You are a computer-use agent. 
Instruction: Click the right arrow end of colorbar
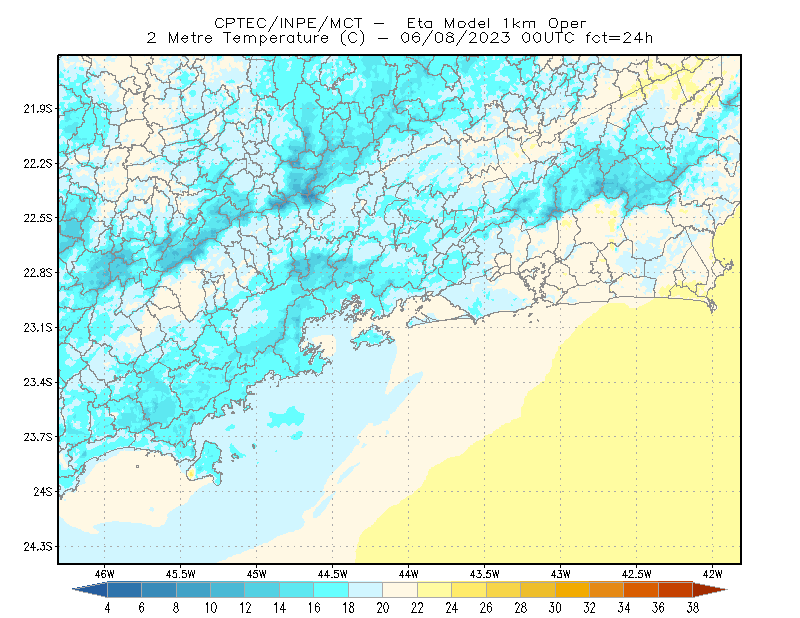[x=710, y=590]
